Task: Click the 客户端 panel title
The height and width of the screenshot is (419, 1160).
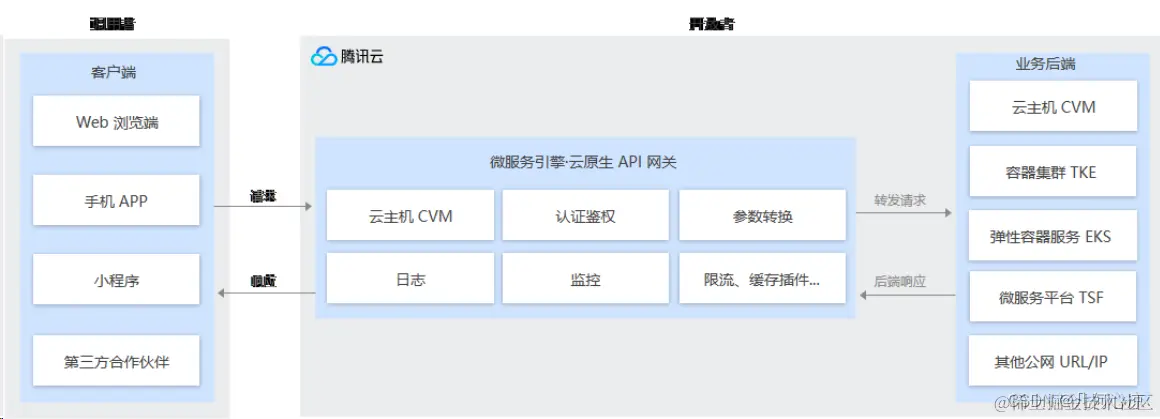Action: (113, 73)
